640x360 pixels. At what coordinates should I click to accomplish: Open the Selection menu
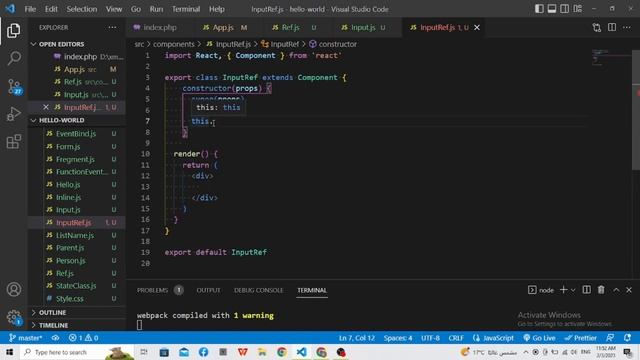pyautogui.click(x=82, y=9)
